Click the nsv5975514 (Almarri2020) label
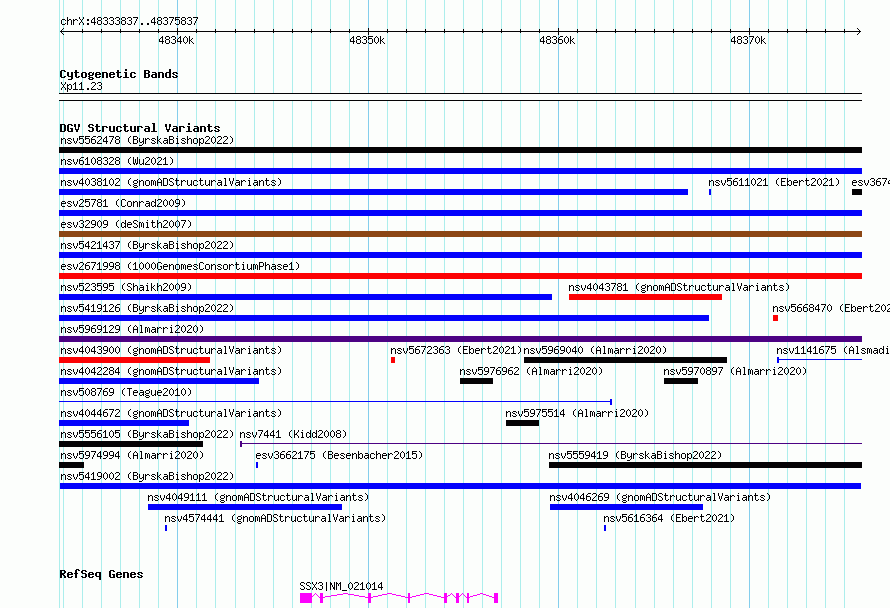This screenshot has width=890, height=608. click(x=577, y=413)
